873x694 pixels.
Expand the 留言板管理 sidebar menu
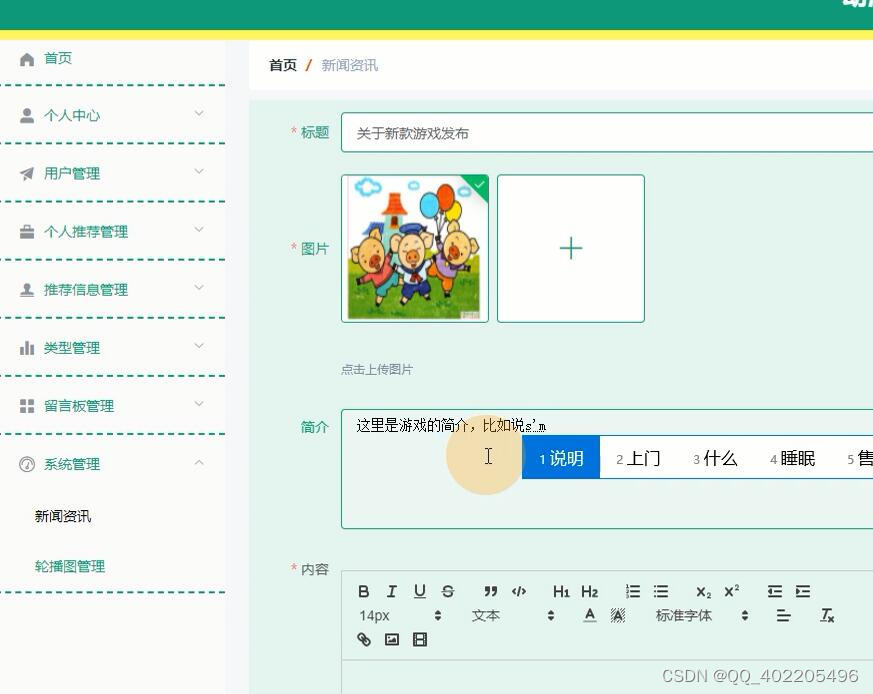click(x=112, y=405)
